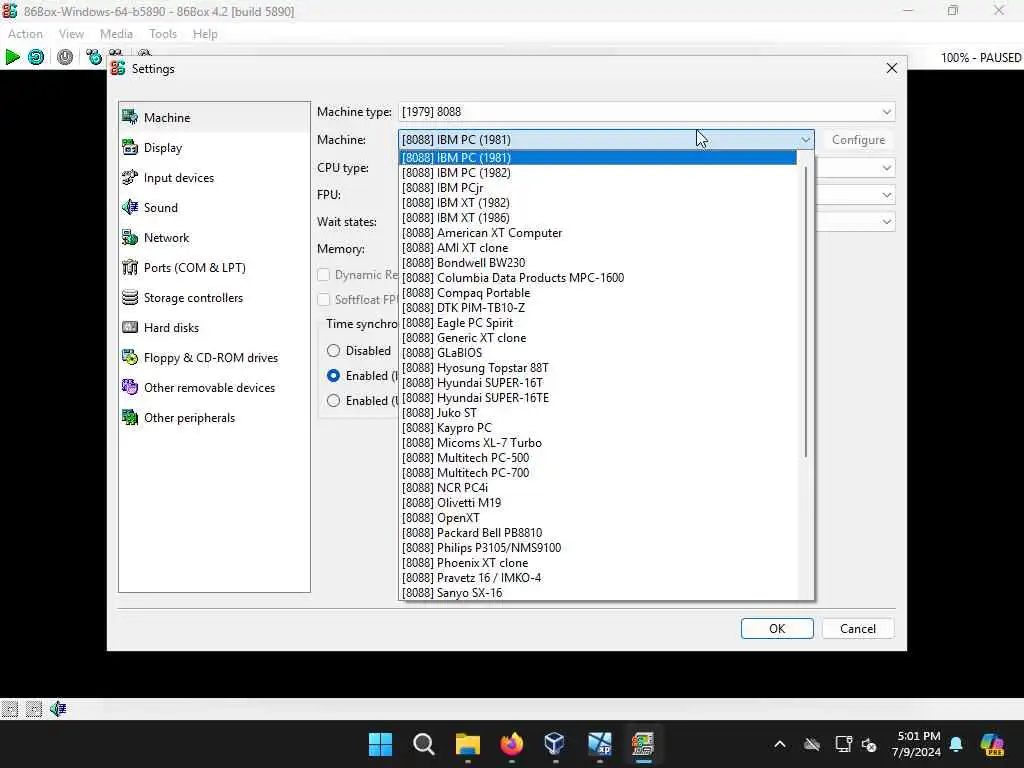Open Other peripherals settings
This screenshot has height=768, width=1024.
214,418
